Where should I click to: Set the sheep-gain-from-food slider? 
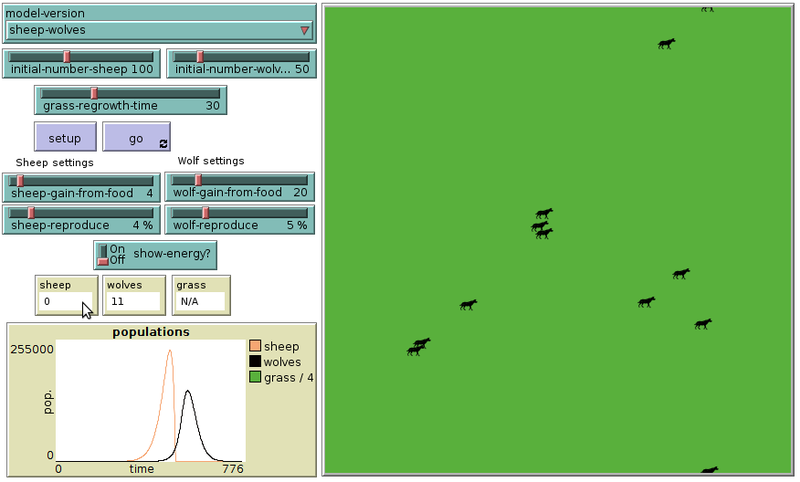point(81,186)
